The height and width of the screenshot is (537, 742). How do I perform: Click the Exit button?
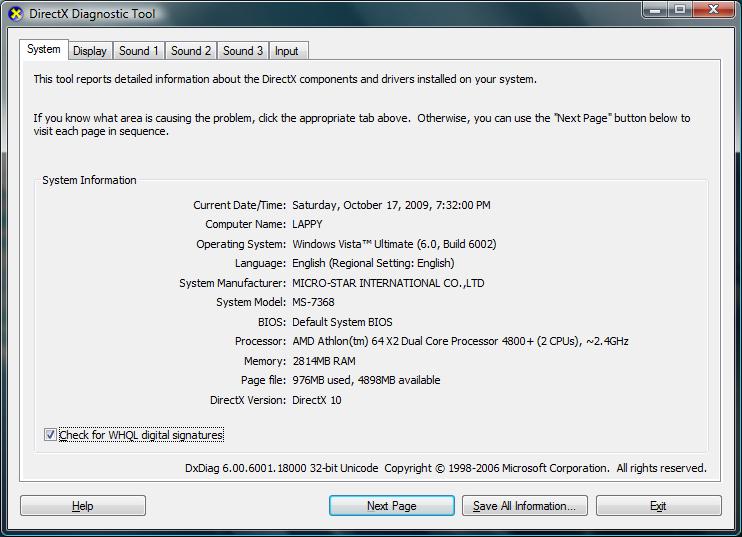(659, 506)
